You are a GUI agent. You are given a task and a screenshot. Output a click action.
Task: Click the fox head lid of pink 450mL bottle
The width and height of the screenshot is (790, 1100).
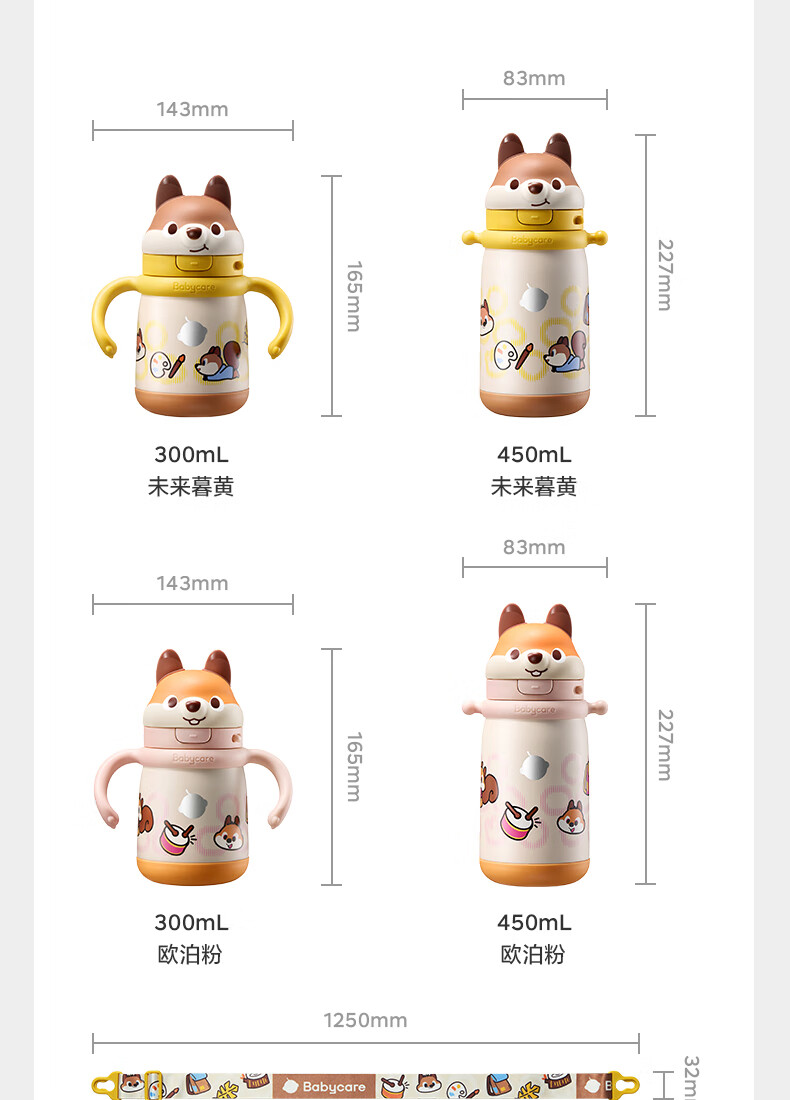(535, 642)
